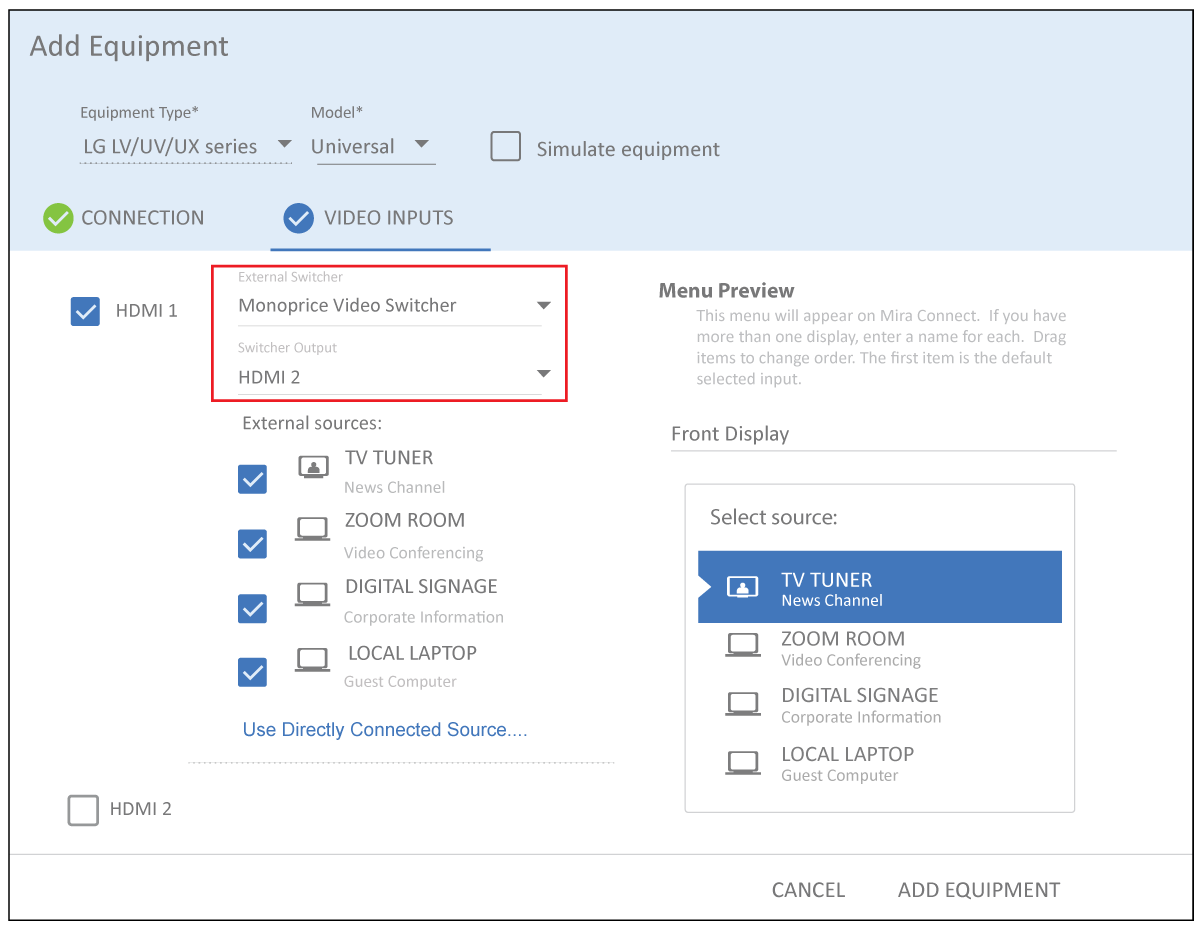
Task: Enable the Simulate equipment checkbox
Action: [506, 147]
